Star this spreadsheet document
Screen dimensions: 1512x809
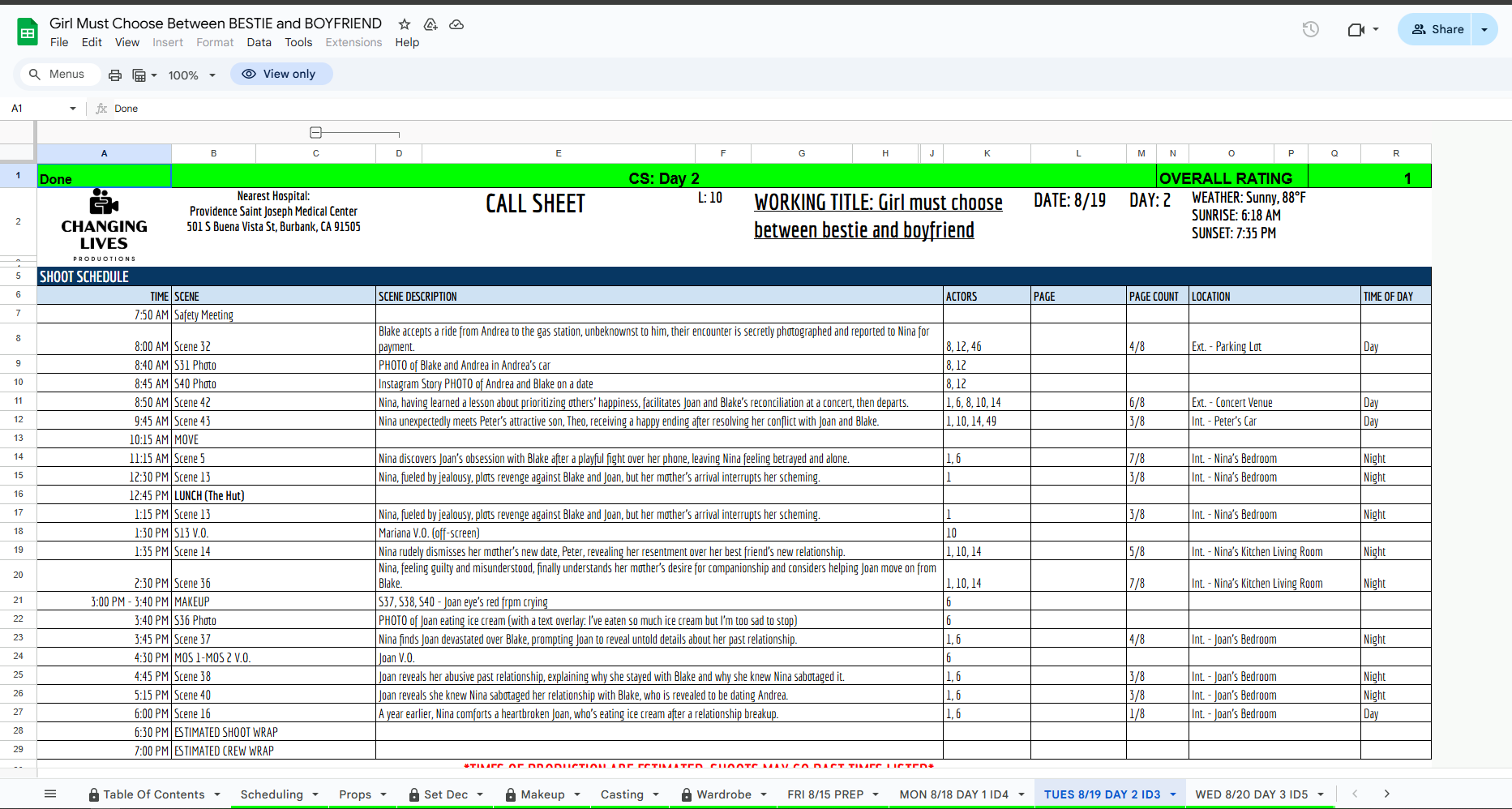405,24
